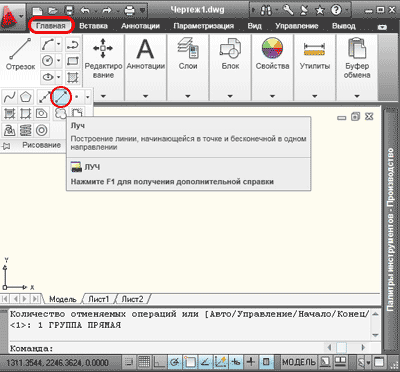Toggle Dynamic input in status bar
400x372 pixels.
point(236,362)
